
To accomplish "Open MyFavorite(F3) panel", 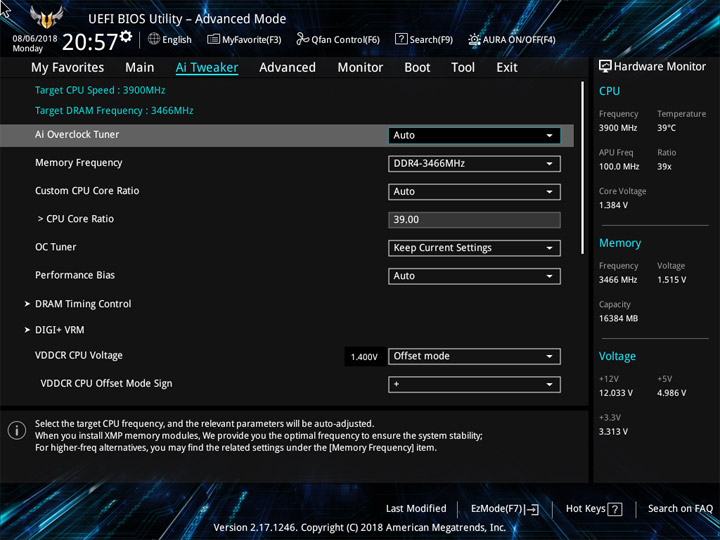I will (244, 39).
